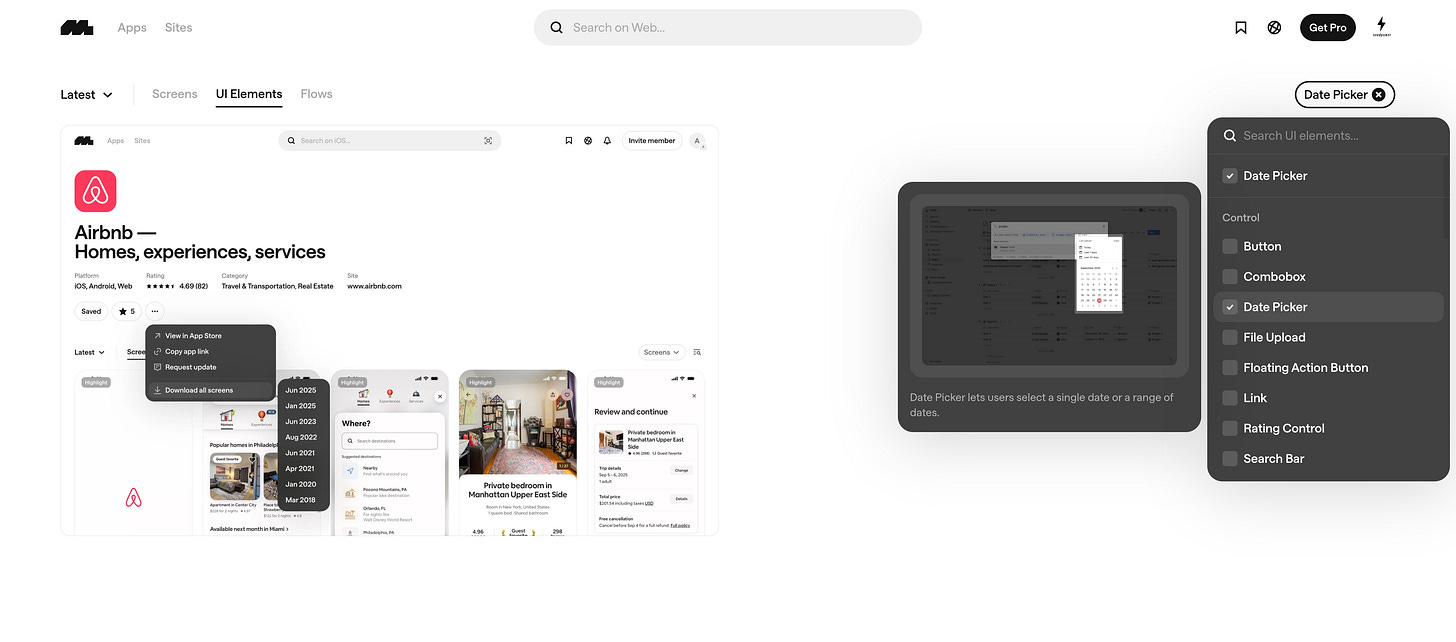Open saved items via the header bookmark icon
The height and width of the screenshot is (642, 1456).
1241,28
